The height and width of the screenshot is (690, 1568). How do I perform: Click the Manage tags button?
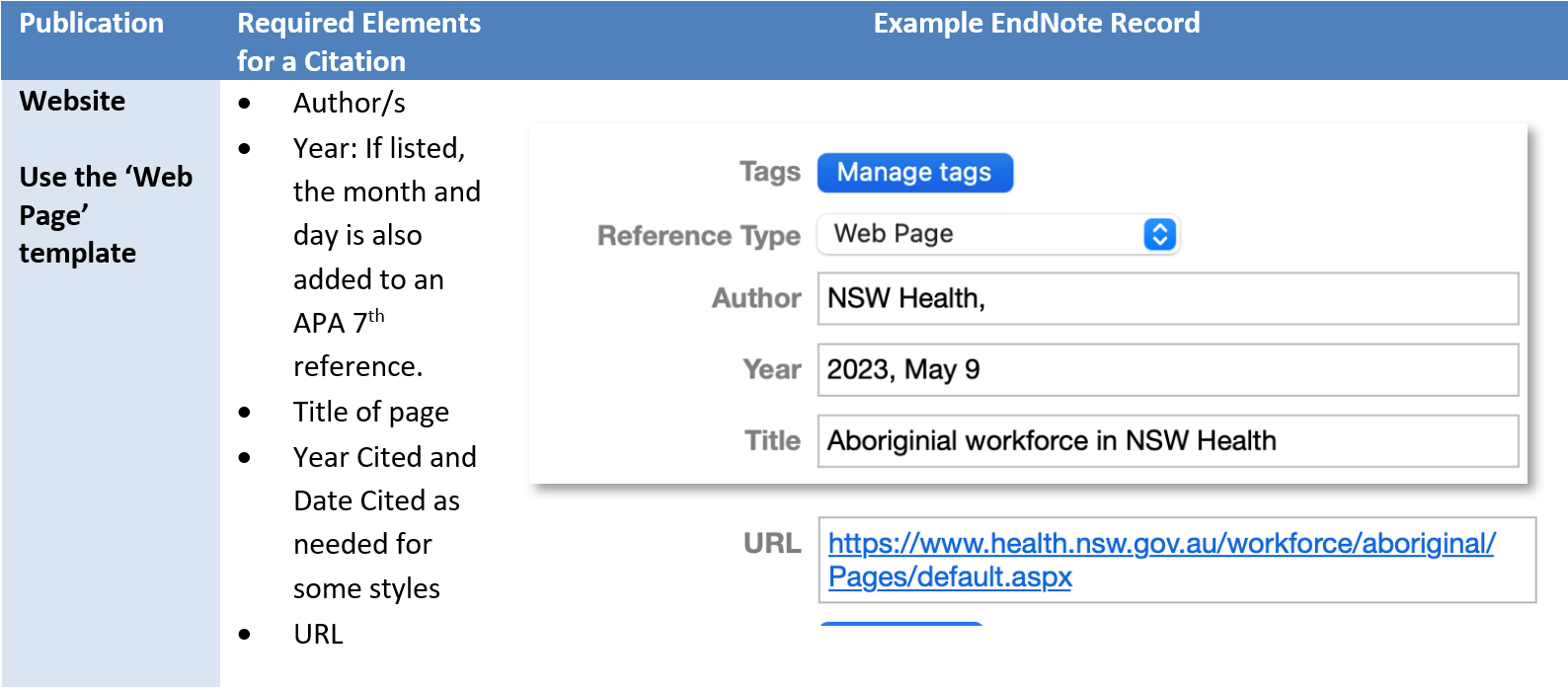914,173
